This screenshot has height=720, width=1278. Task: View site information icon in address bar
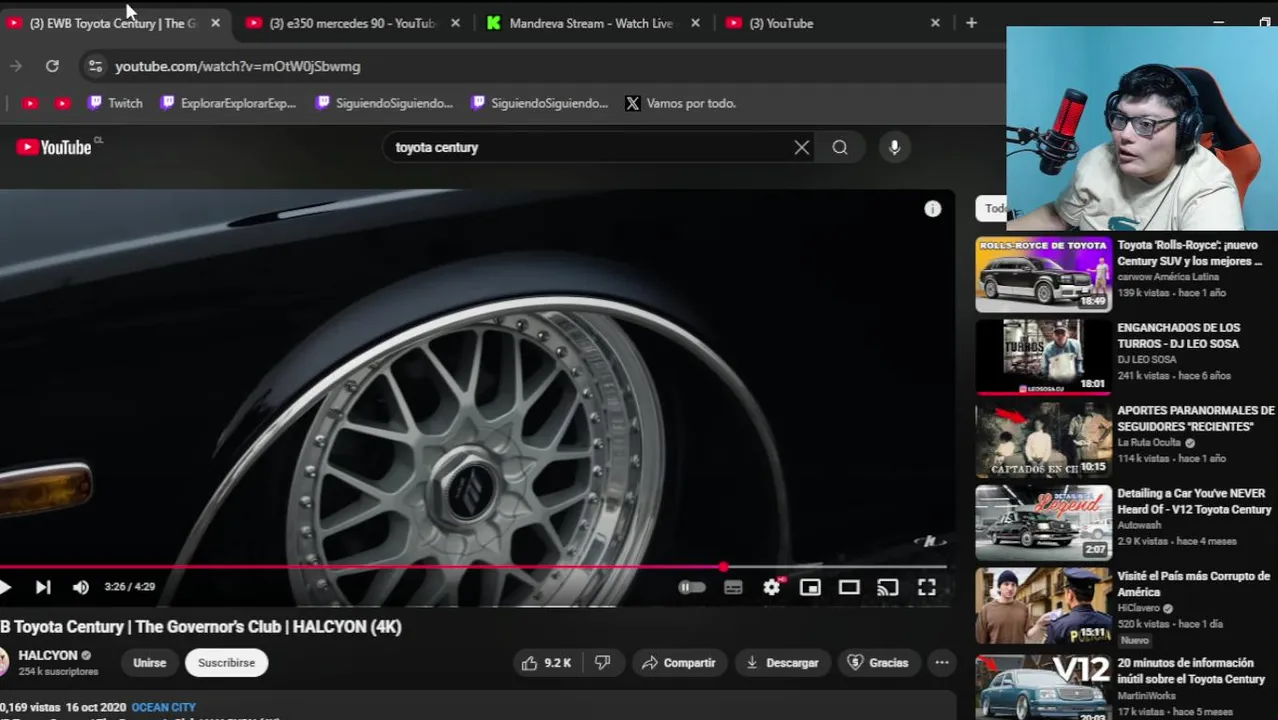(x=95, y=66)
